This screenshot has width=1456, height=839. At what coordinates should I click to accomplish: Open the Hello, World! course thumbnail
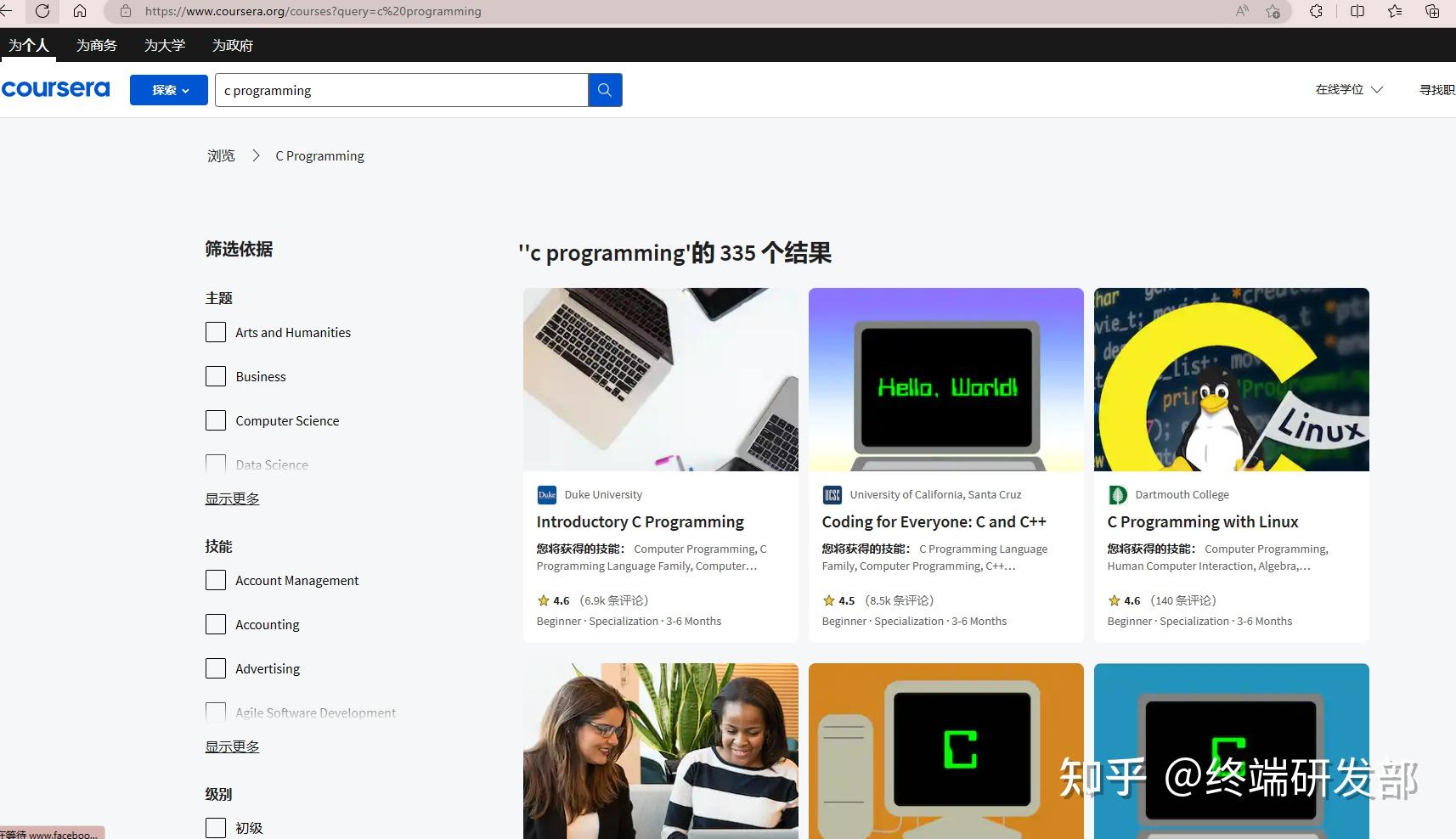click(x=946, y=380)
